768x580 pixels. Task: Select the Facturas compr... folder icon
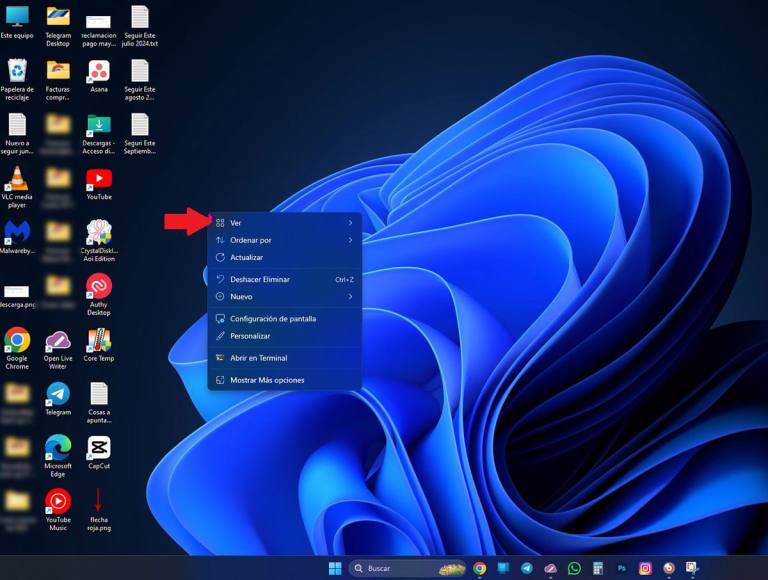pos(58,79)
